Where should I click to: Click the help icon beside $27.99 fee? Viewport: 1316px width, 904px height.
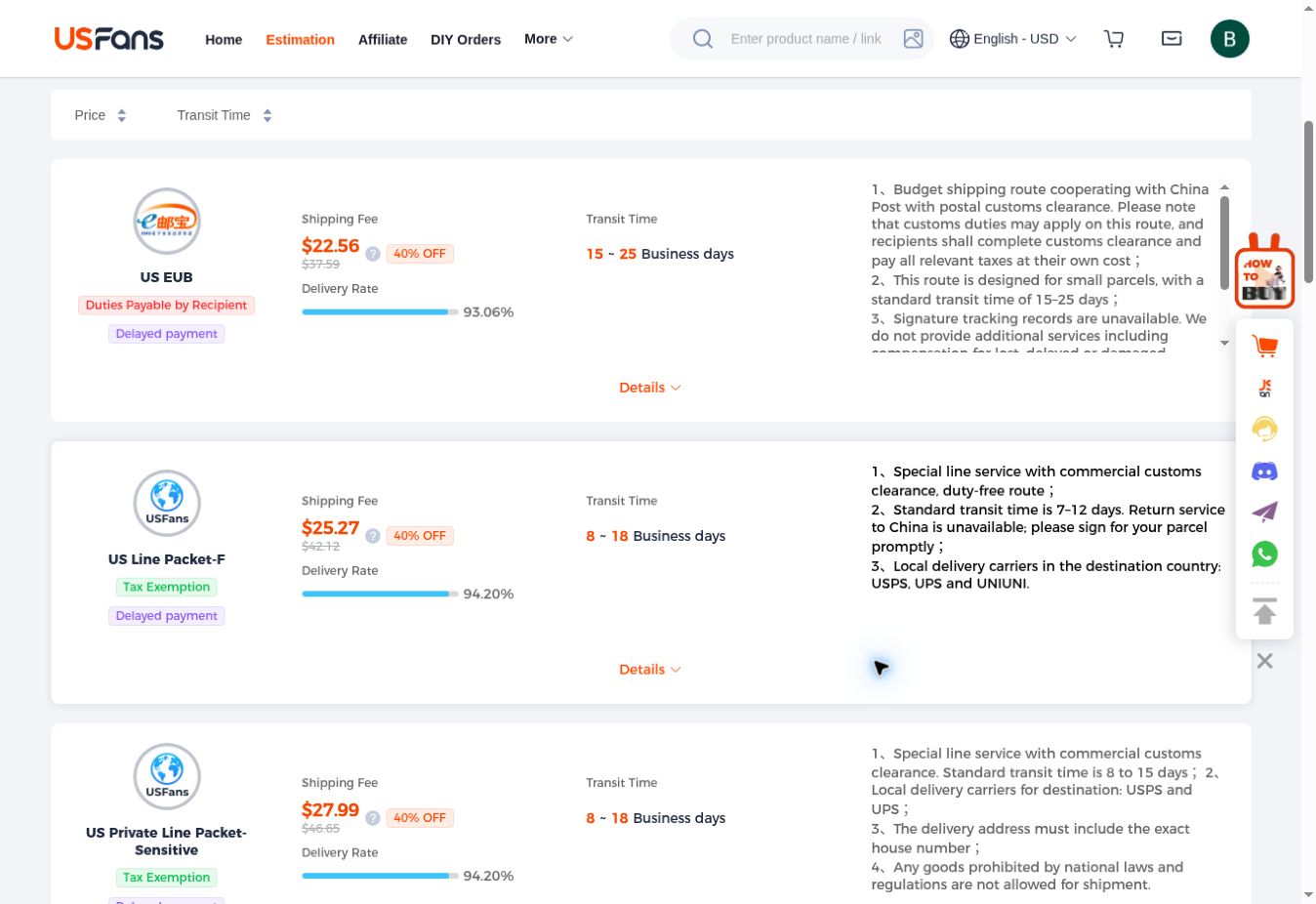(x=373, y=818)
